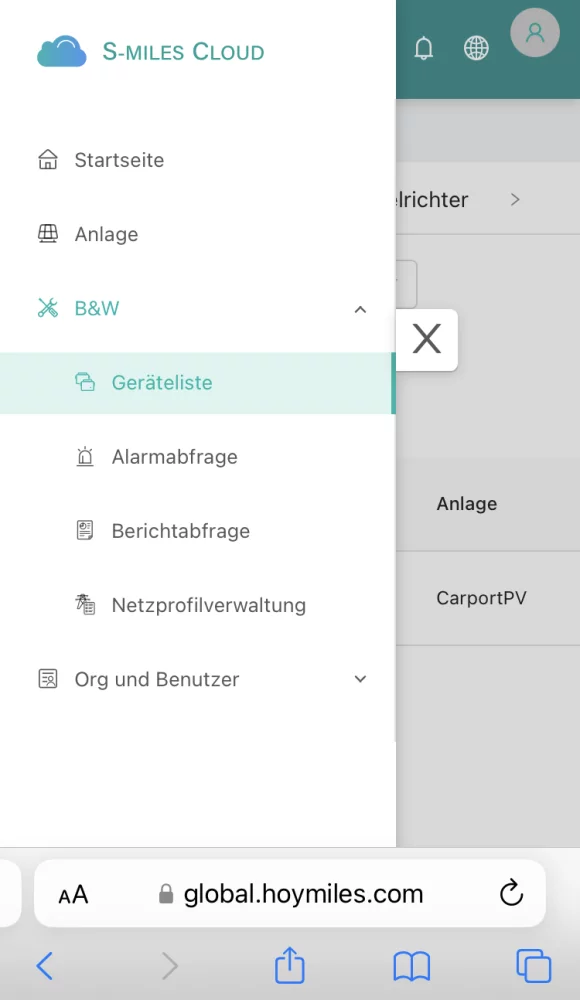
Task: Go to Startseite menu item
Action: tap(198, 160)
